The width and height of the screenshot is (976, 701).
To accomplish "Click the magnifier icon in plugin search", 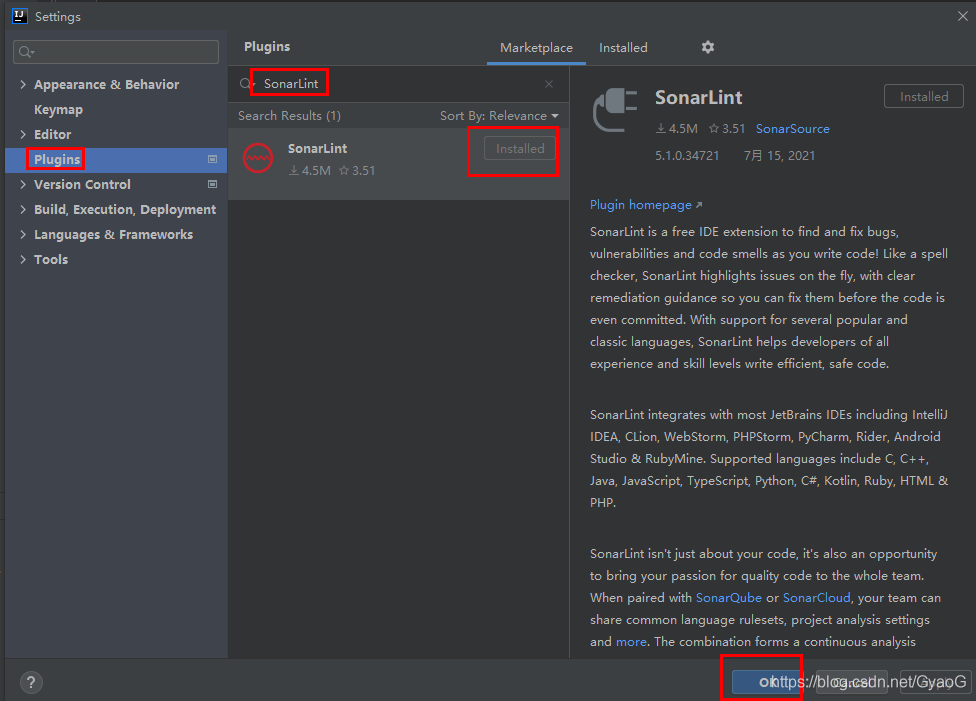I will pos(246,83).
